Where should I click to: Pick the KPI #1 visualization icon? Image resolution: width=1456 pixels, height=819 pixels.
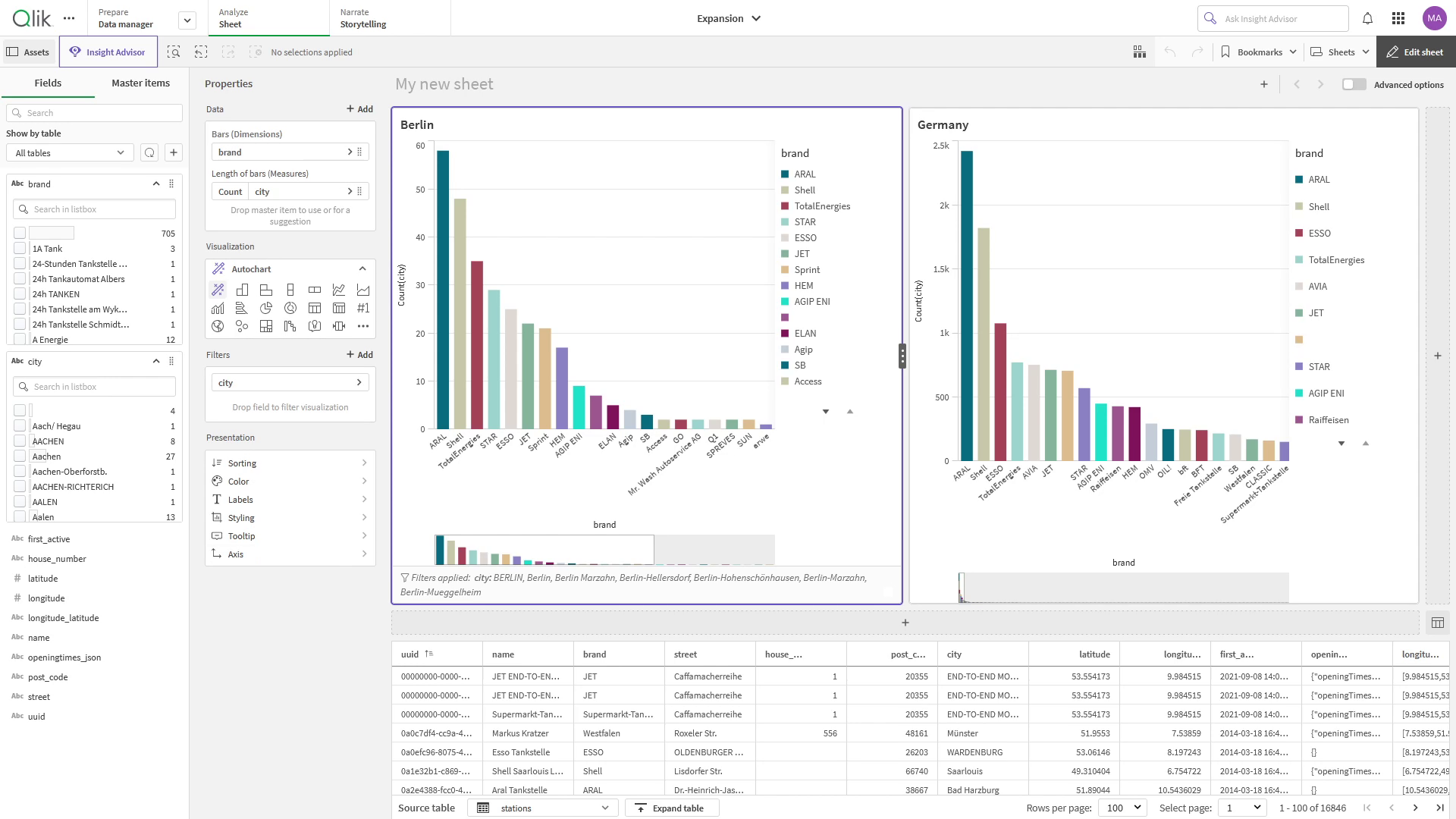click(363, 308)
